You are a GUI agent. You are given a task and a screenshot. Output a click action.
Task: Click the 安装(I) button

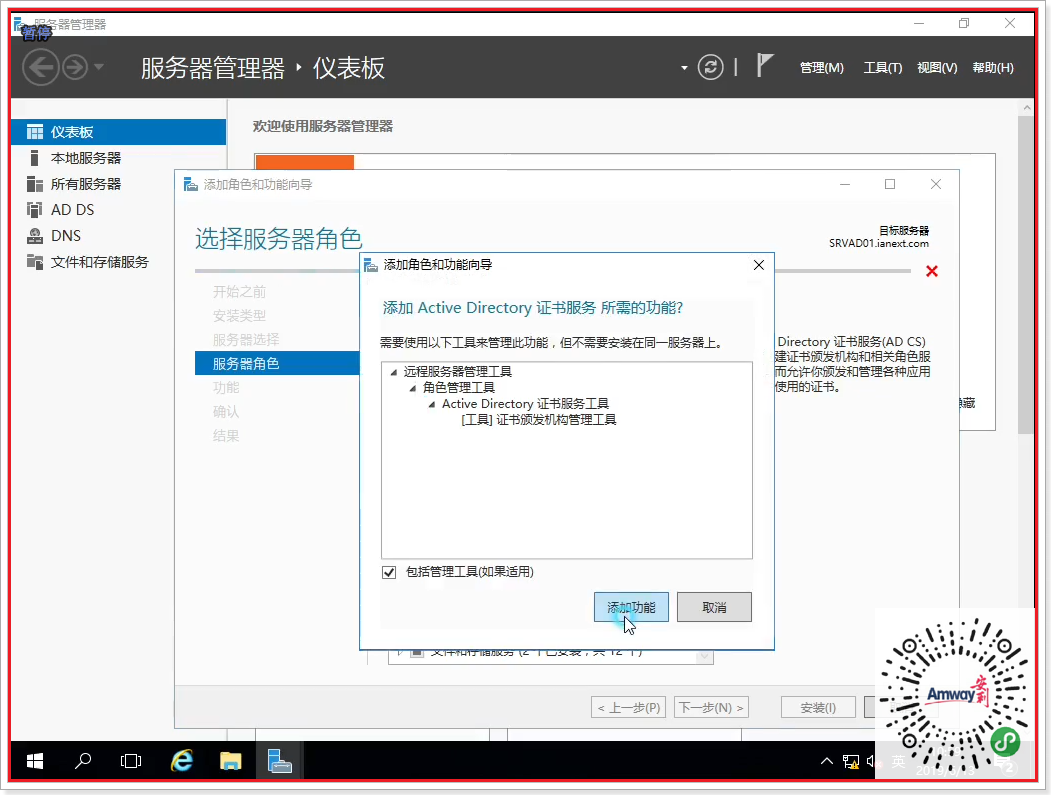(x=818, y=707)
